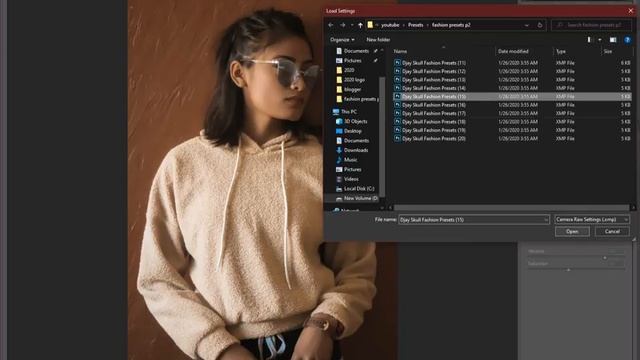Screen dimensions: 640x360
Task: Select 'fashion presets p2' in the path
Action: tap(451, 25)
